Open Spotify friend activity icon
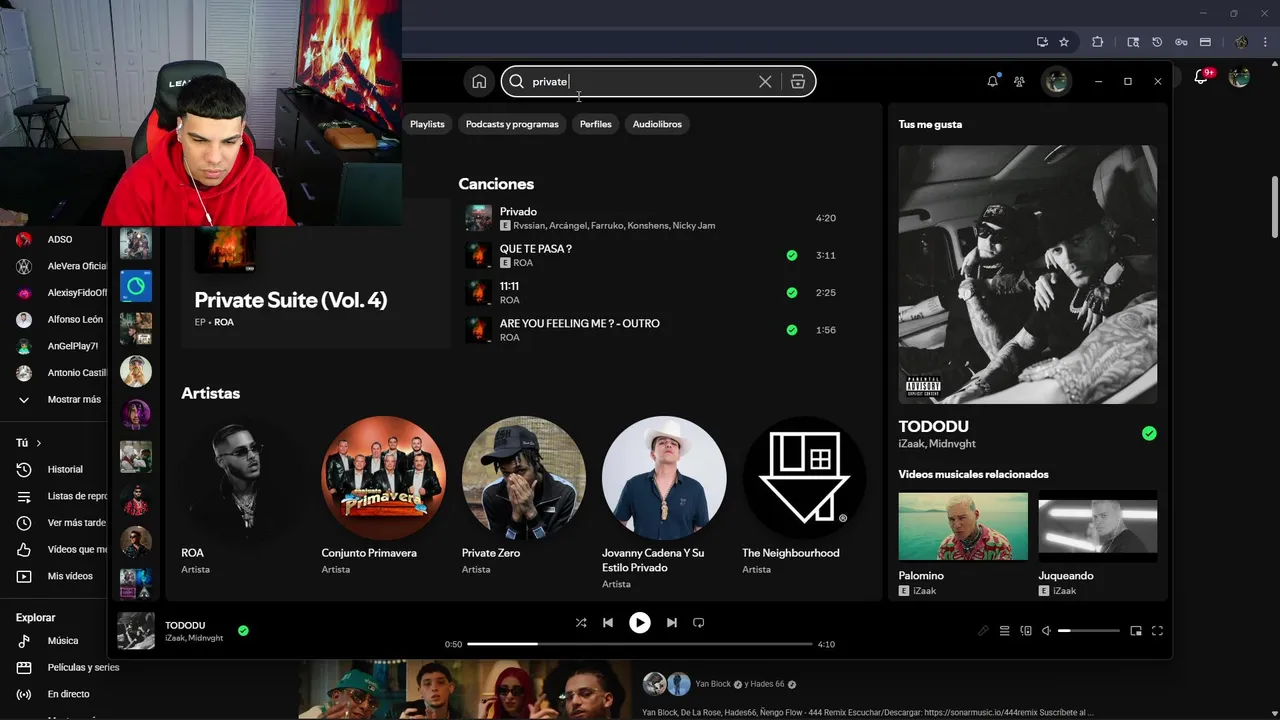The image size is (1280, 720). [x=1019, y=82]
